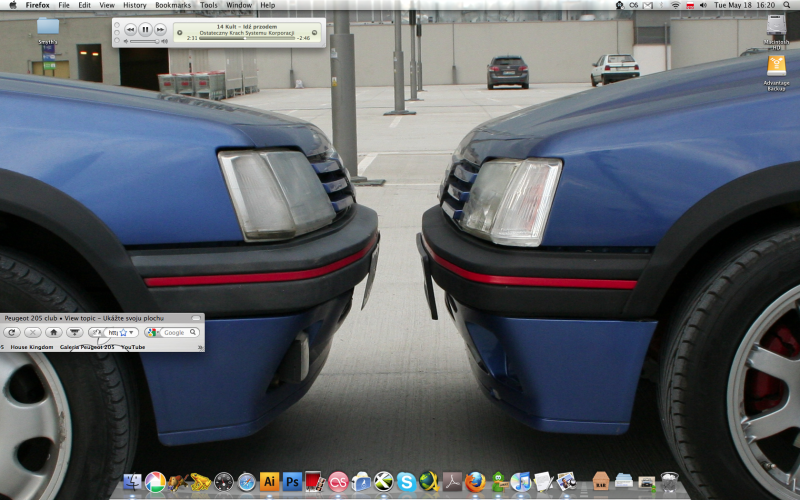Open the Firefox Downloads toolbar button
This screenshot has height=500, width=800.
point(74,332)
